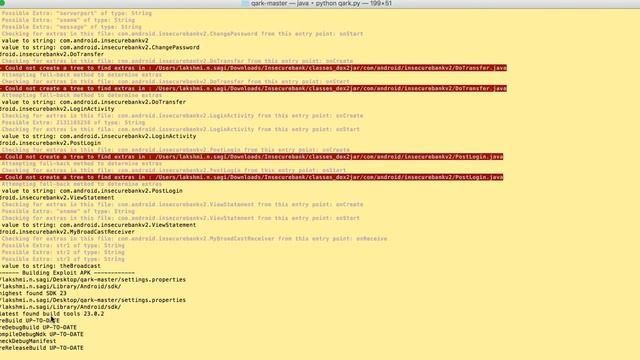Click the 'ompileDebugNdk UP-TO-DATE' line
Viewport: 640px width, 360px height.
(42, 334)
